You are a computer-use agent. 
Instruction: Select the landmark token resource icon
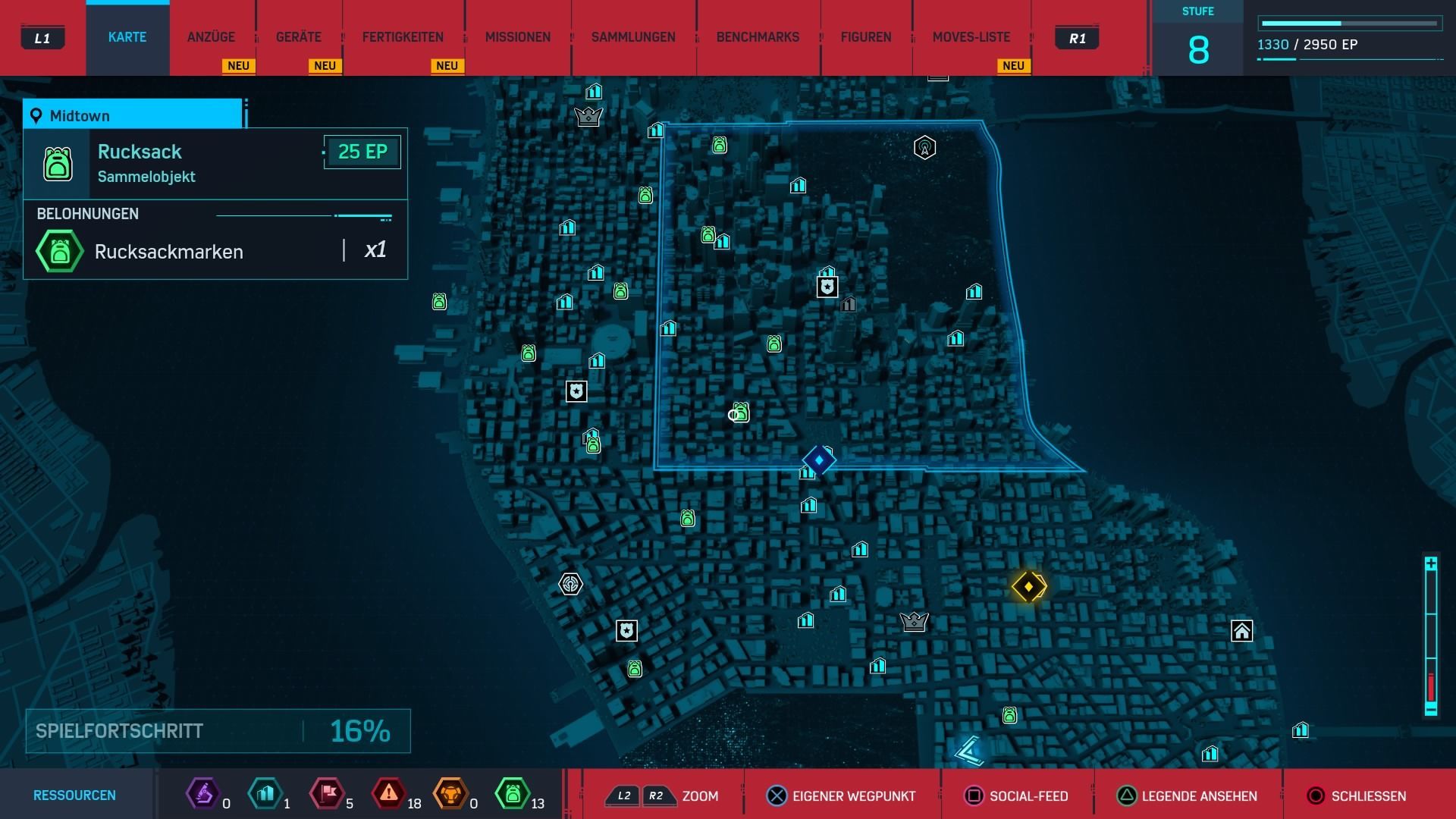click(265, 794)
